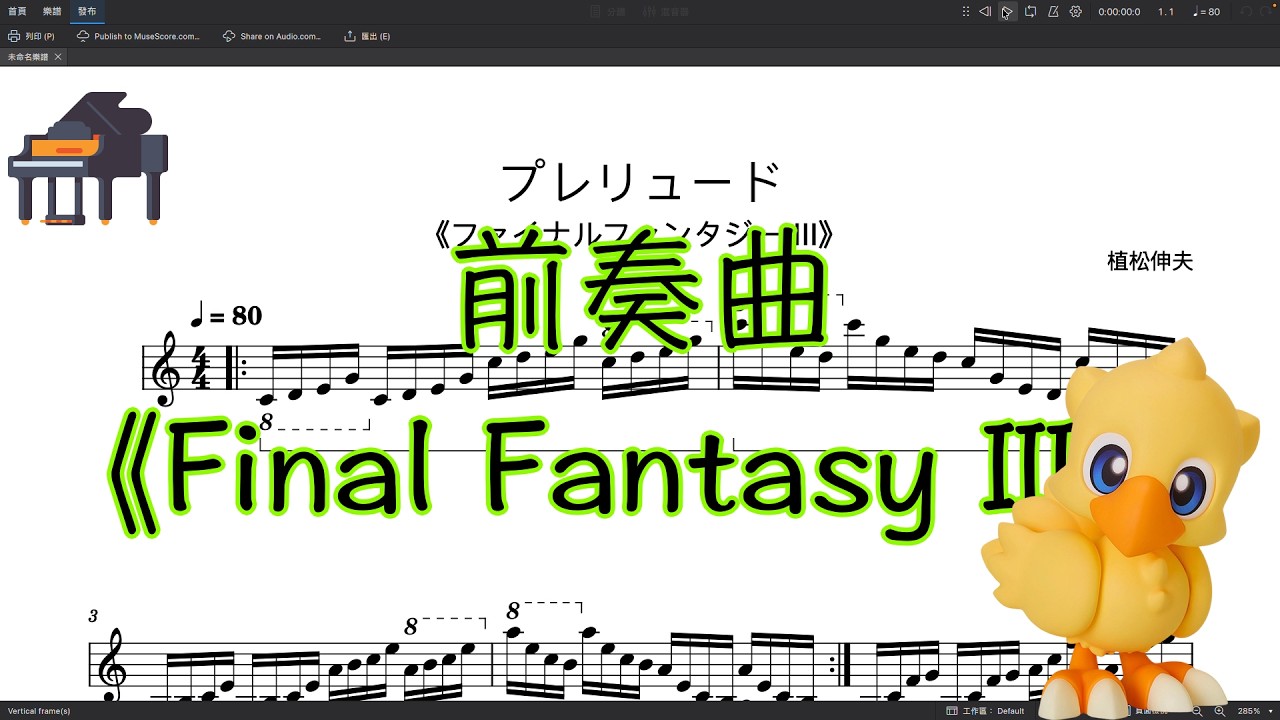The image size is (1280, 720).
Task: Close the 未命名樂譜 score tab
Action: (58, 57)
